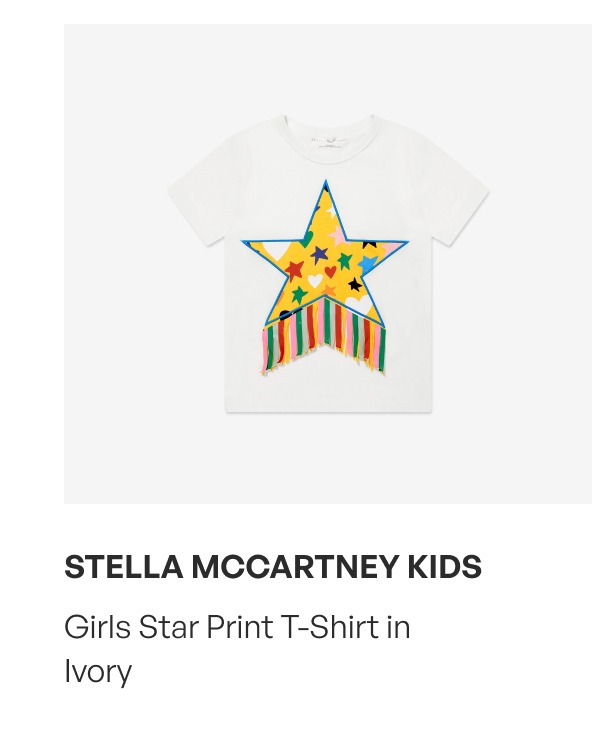The image size is (600, 730).
Task: Open the Girls Star Print T-Shirt title
Action: [237, 649]
